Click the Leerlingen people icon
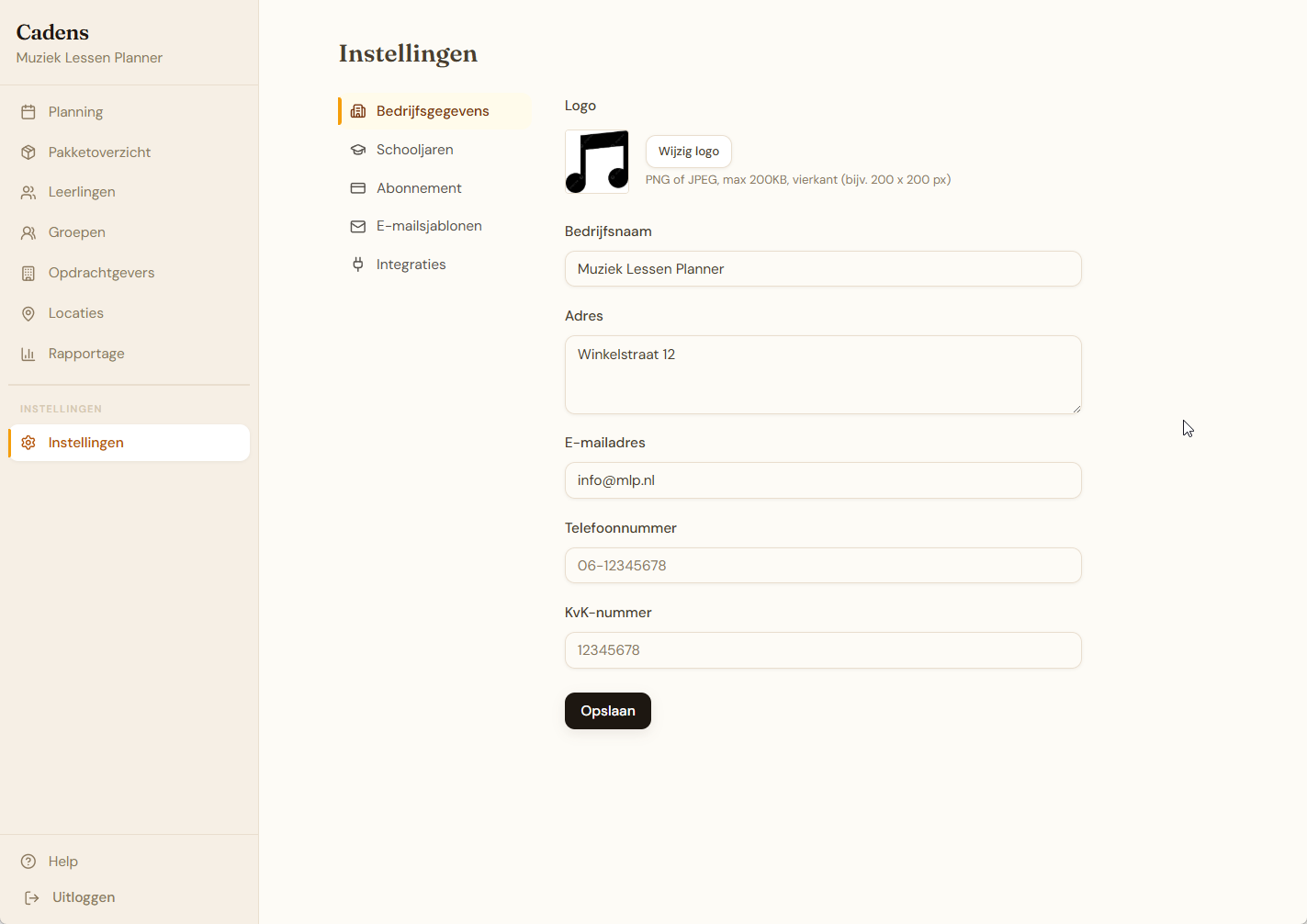 coord(28,193)
